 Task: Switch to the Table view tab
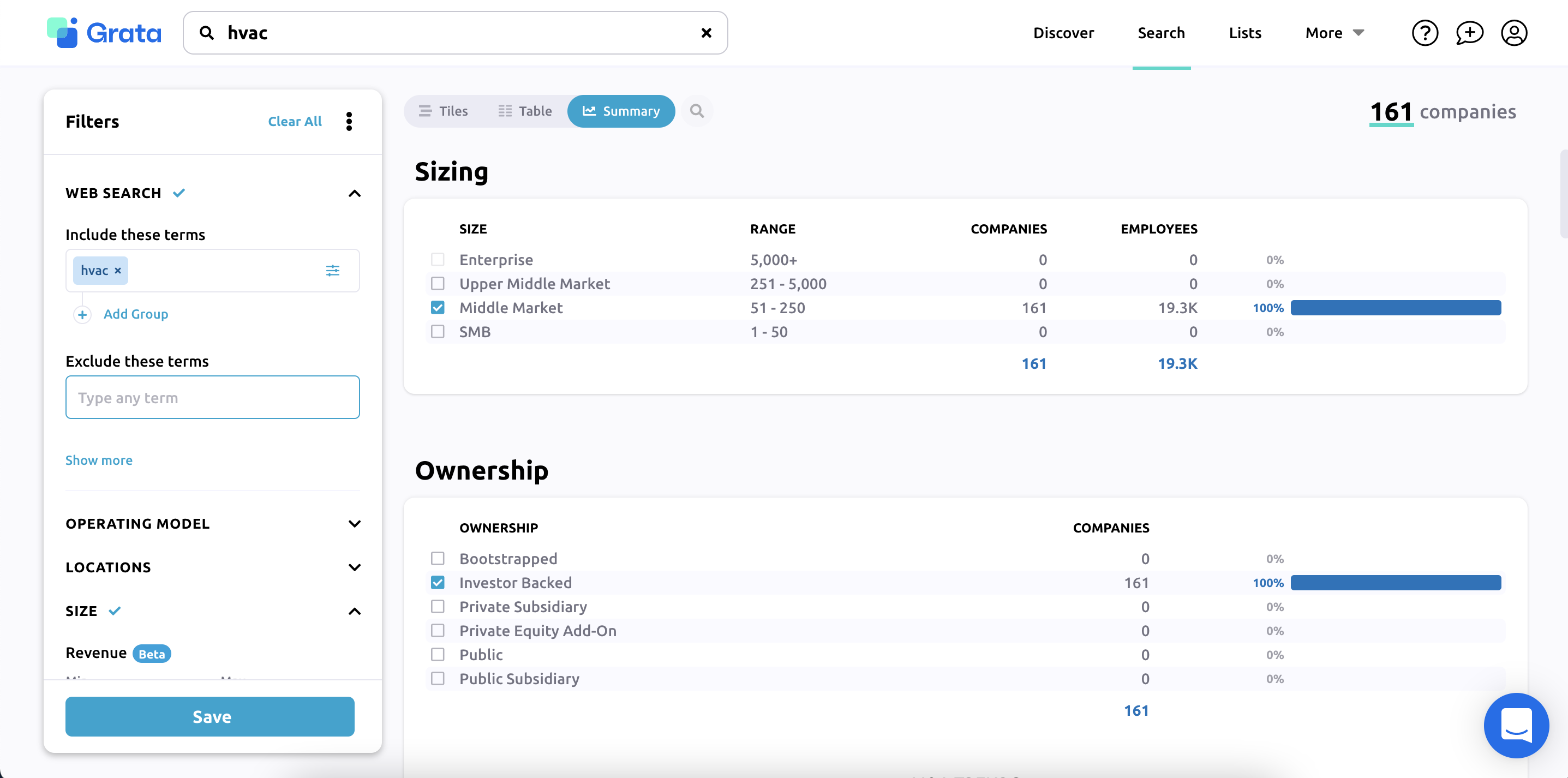[x=525, y=111]
